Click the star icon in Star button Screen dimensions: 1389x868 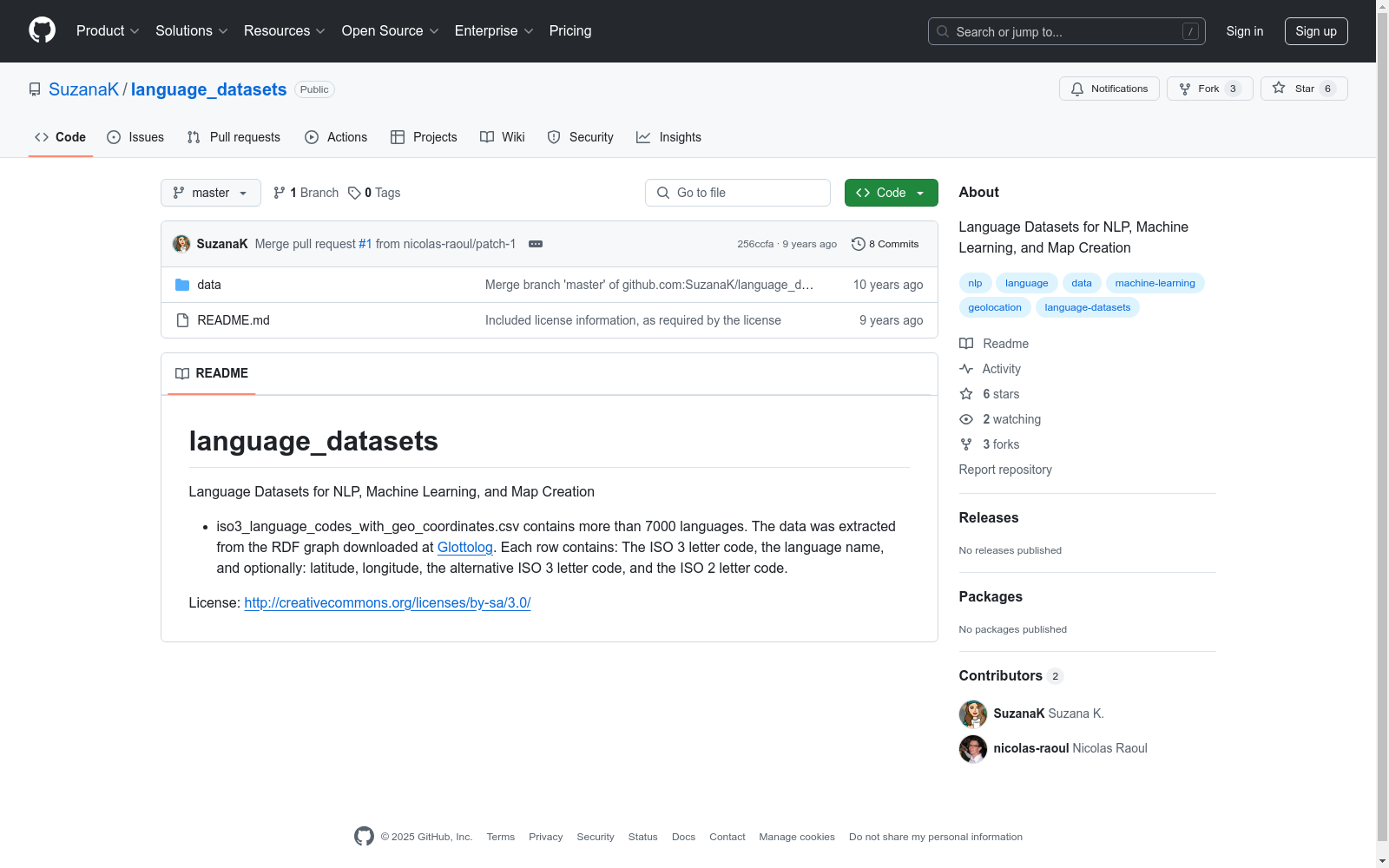coord(1279,89)
